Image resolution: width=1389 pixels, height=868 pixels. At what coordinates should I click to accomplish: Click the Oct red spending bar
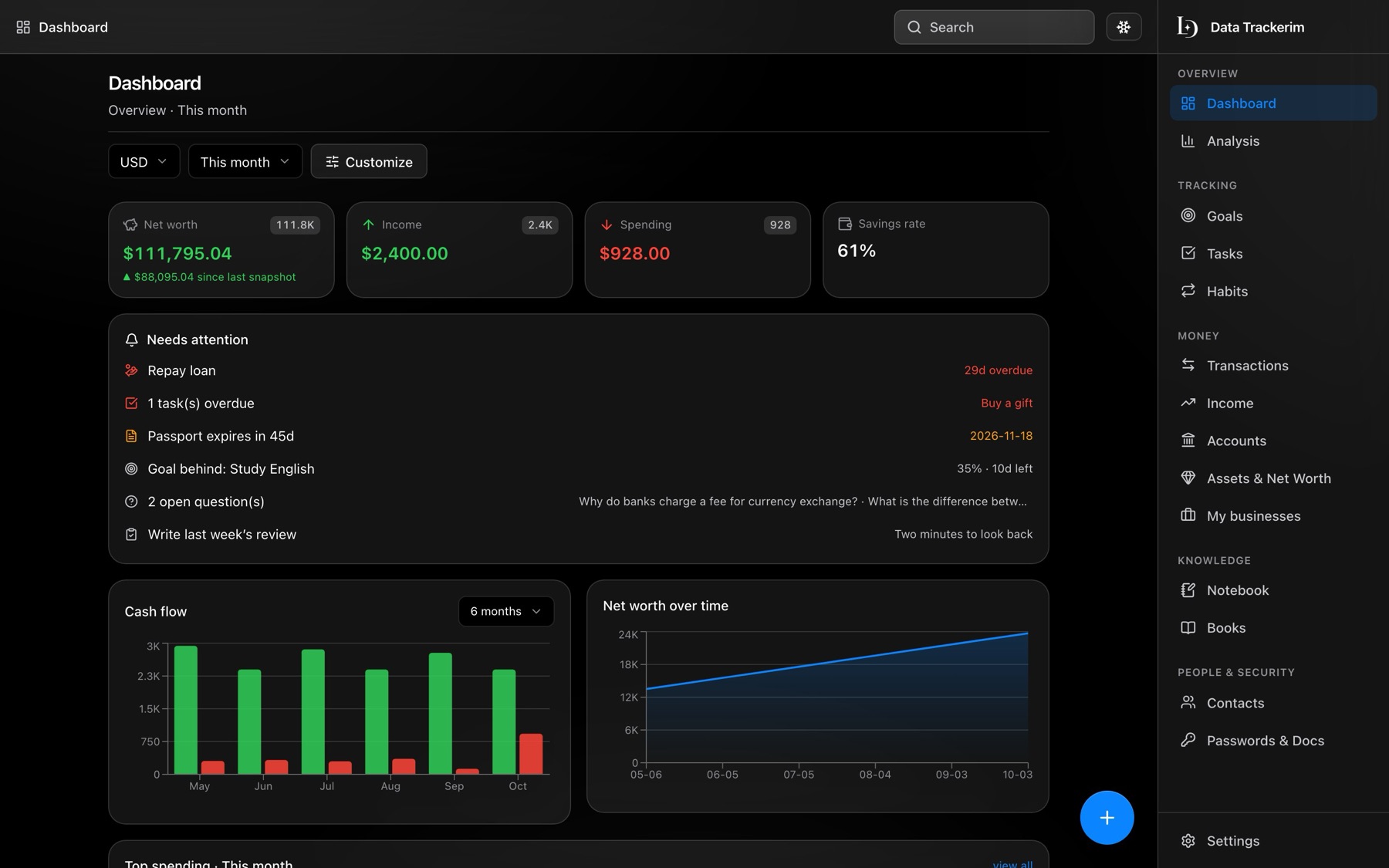[x=531, y=754]
